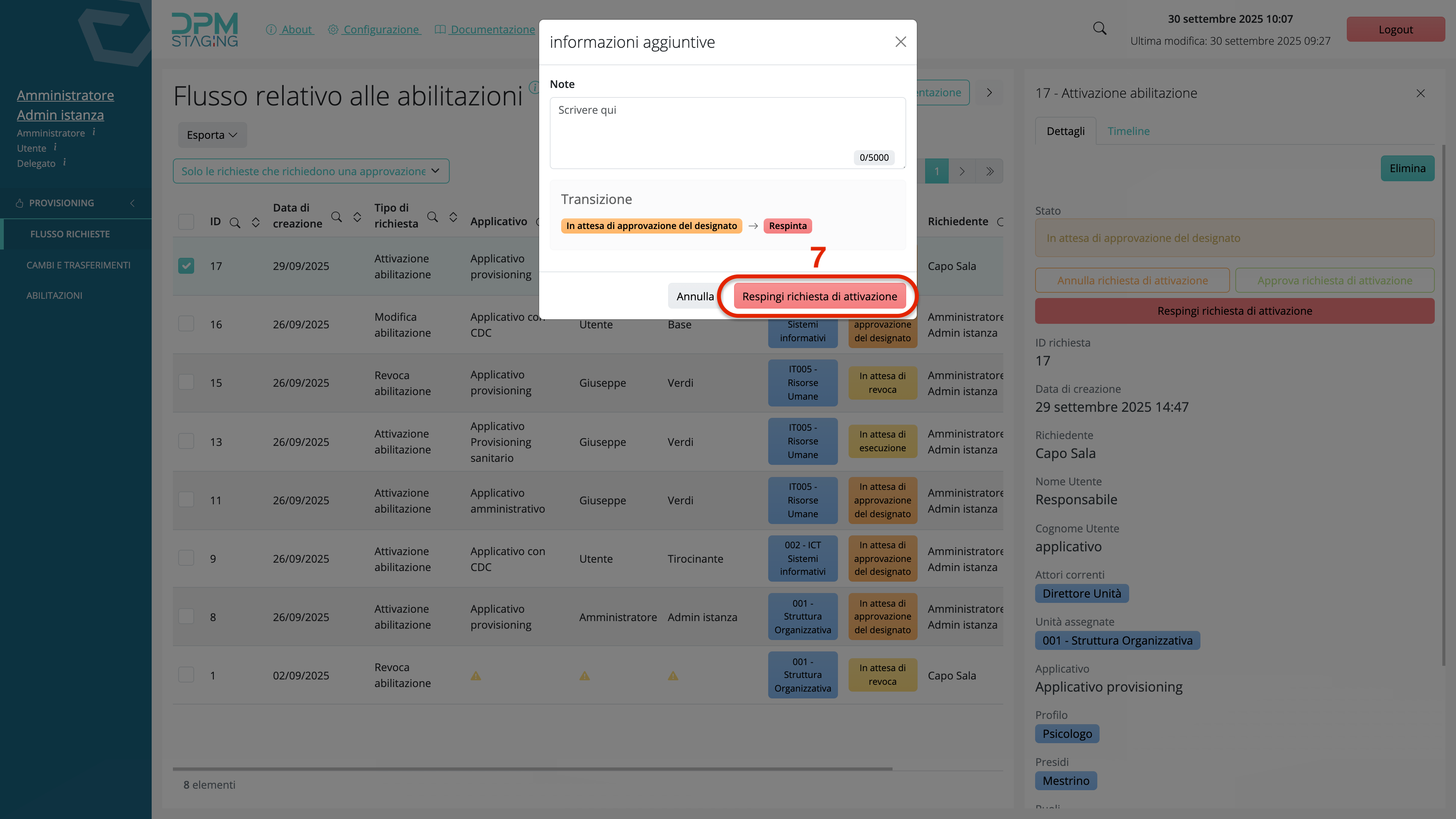The width and height of the screenshot is (1456, 819).
Task: Expand the approval requests filter dropdown
Action: [311, 171]
